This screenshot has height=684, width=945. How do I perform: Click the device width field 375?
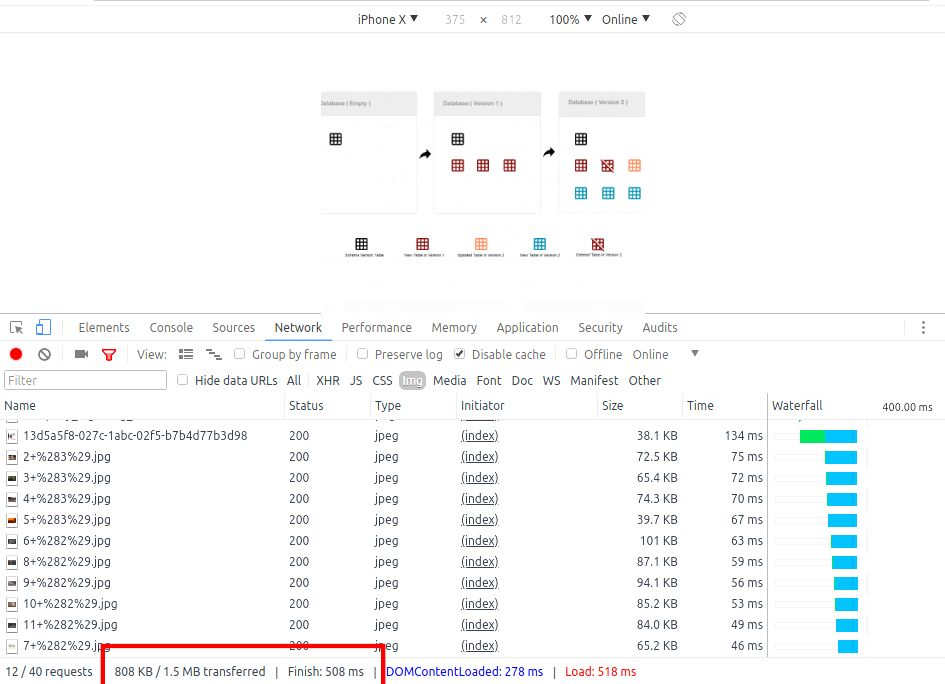tap(455, 19)
